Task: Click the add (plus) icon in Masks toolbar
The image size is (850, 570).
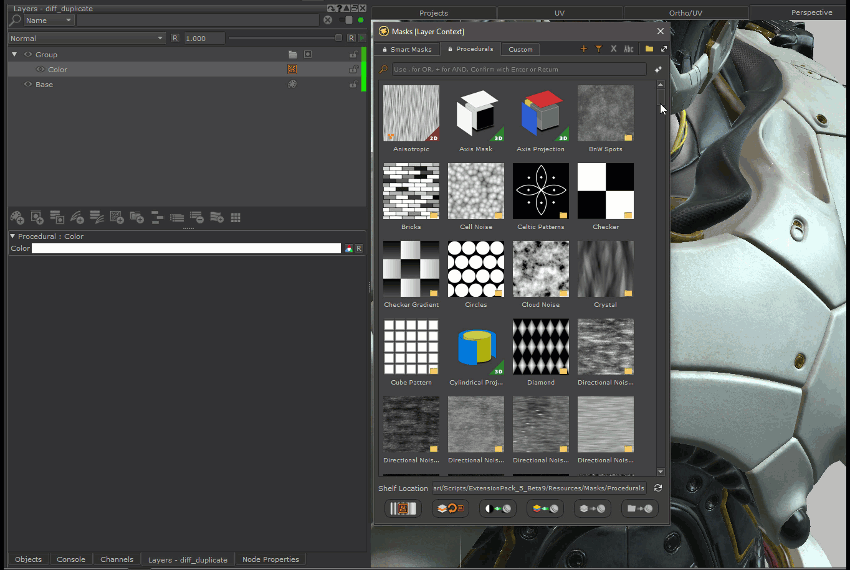Action: pos(584,49)
